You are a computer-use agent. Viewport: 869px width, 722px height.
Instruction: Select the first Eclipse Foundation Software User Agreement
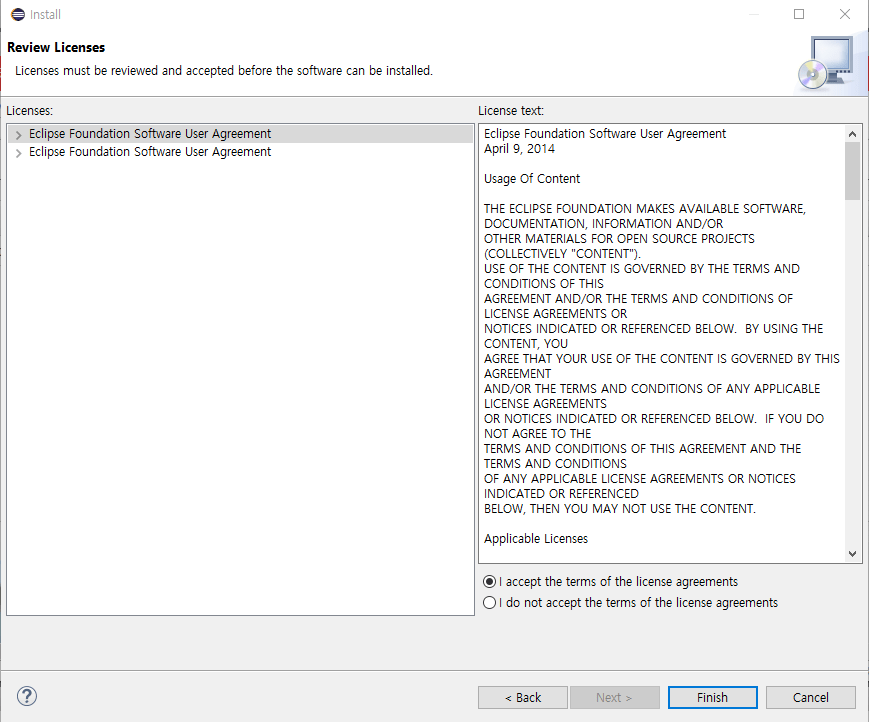[x=150, y=134]
